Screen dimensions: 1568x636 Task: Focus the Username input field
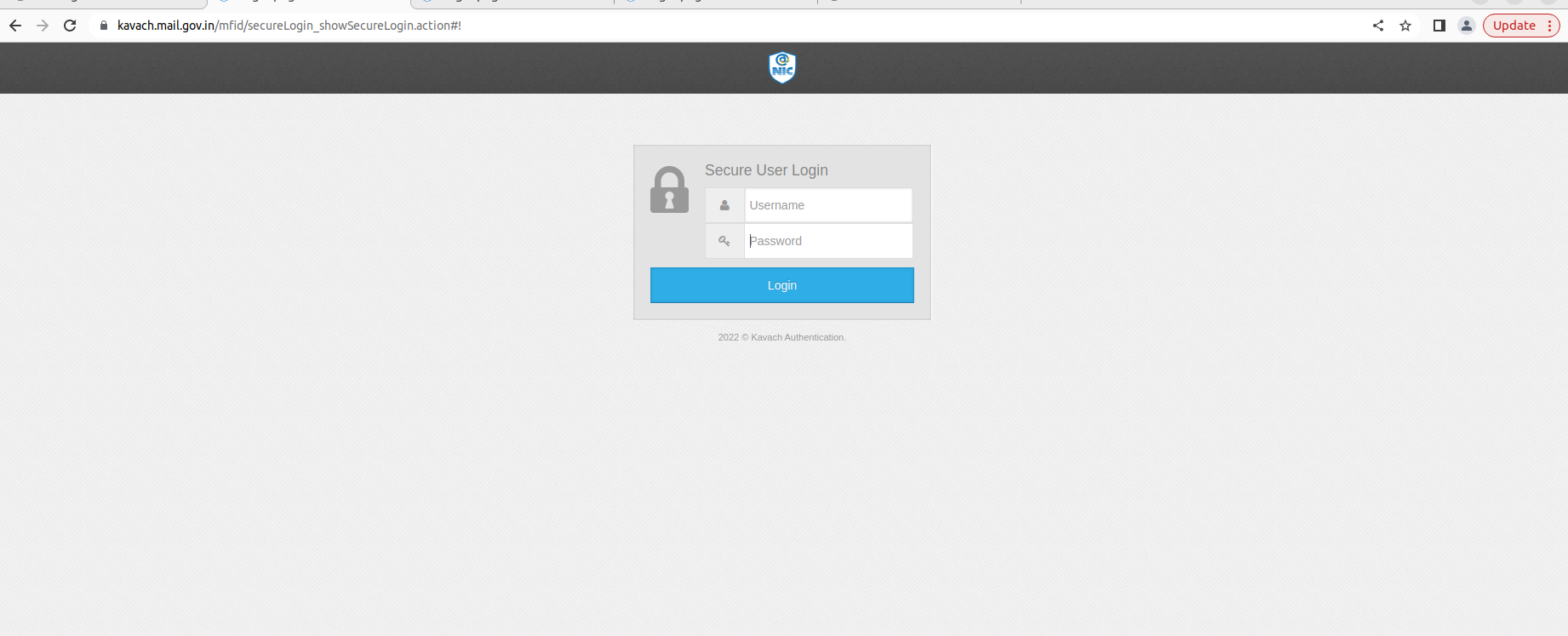[828, 205]
